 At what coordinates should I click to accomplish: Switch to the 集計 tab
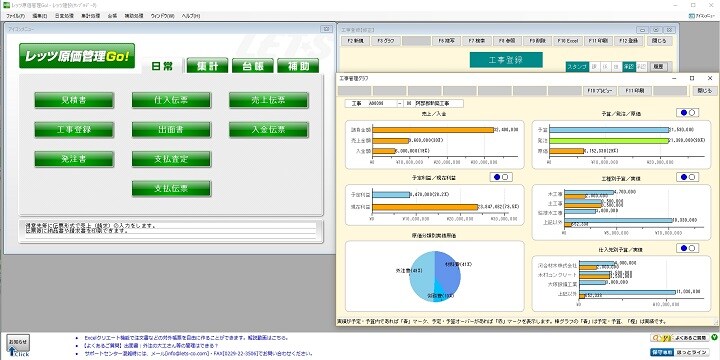click(208, 66)
